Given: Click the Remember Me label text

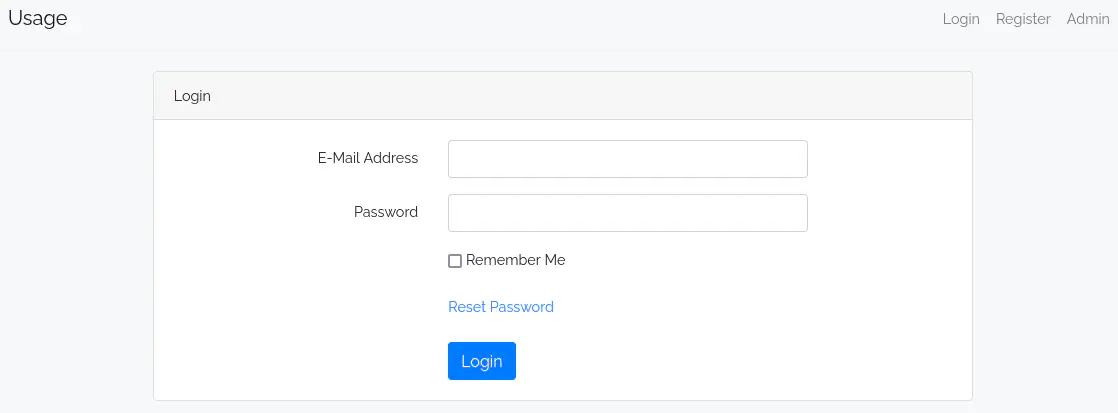Looking at the screenshot, I should (x=515, y=260).
